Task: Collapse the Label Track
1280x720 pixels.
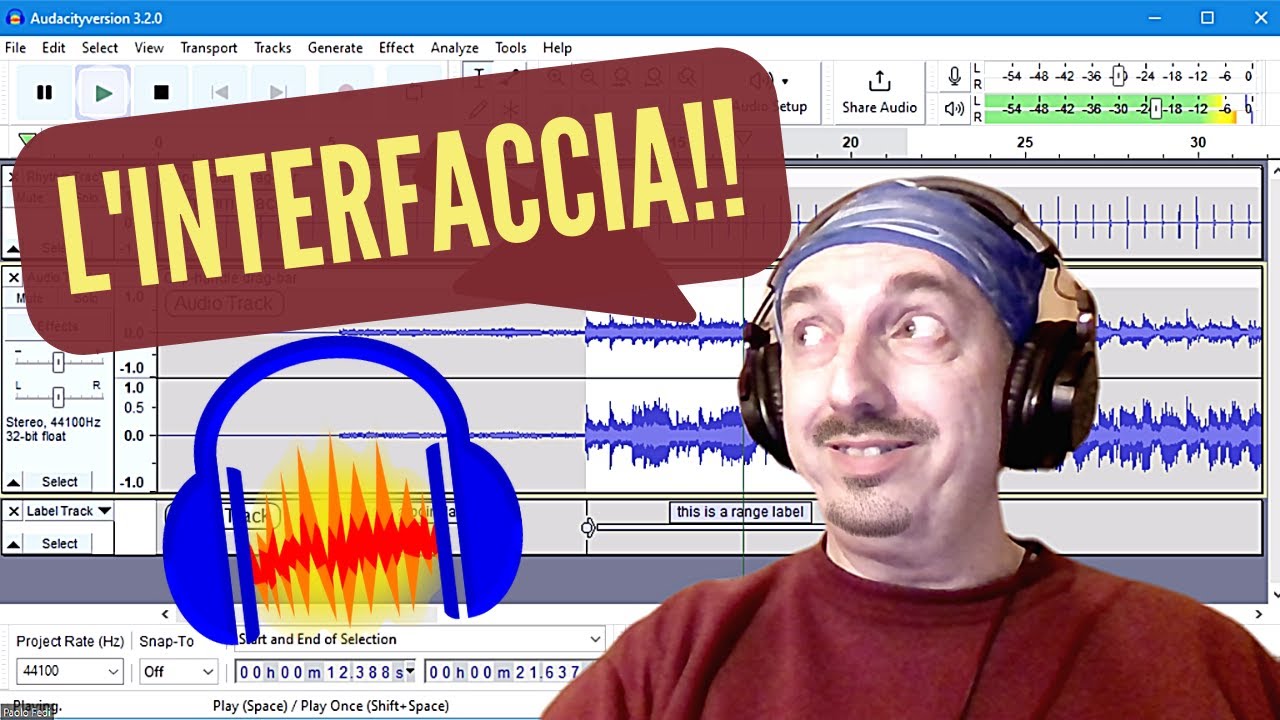Action: click(x=14, y=544)
